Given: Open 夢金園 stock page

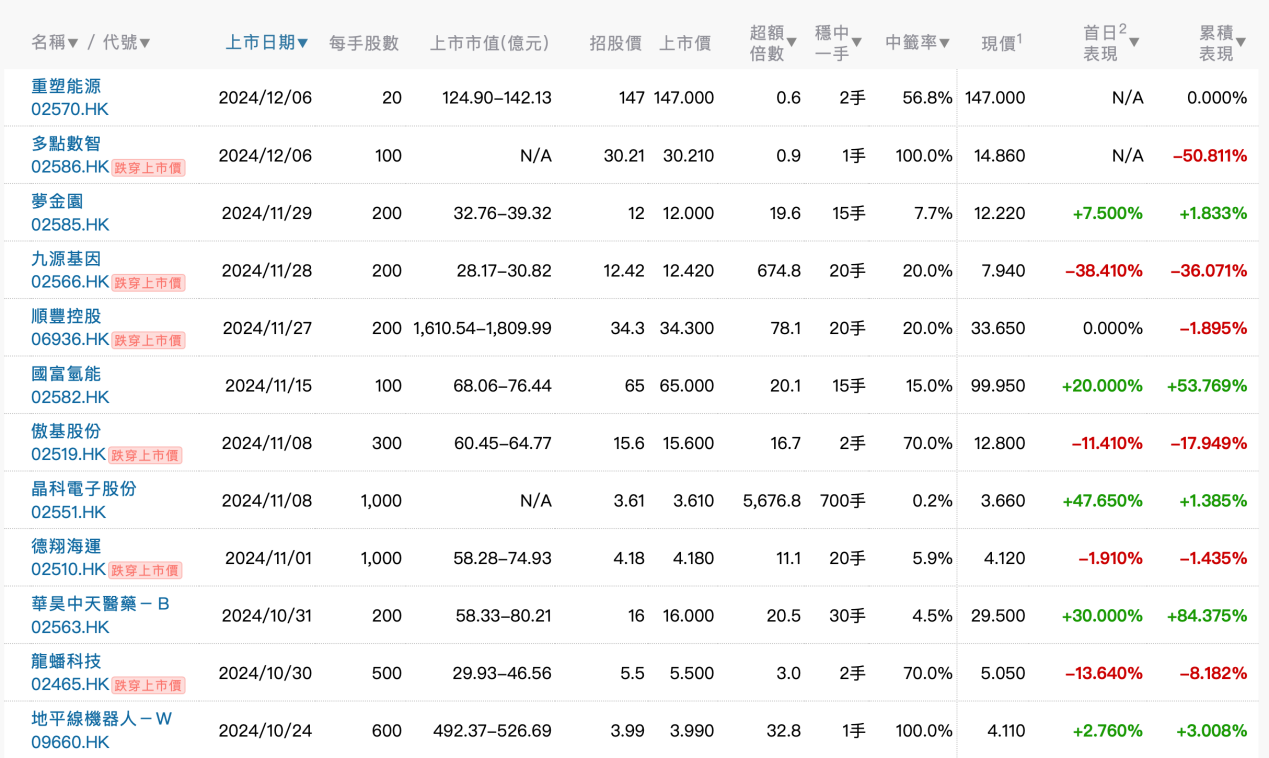Looking at the screenshot, I should (x=58, y=202).
